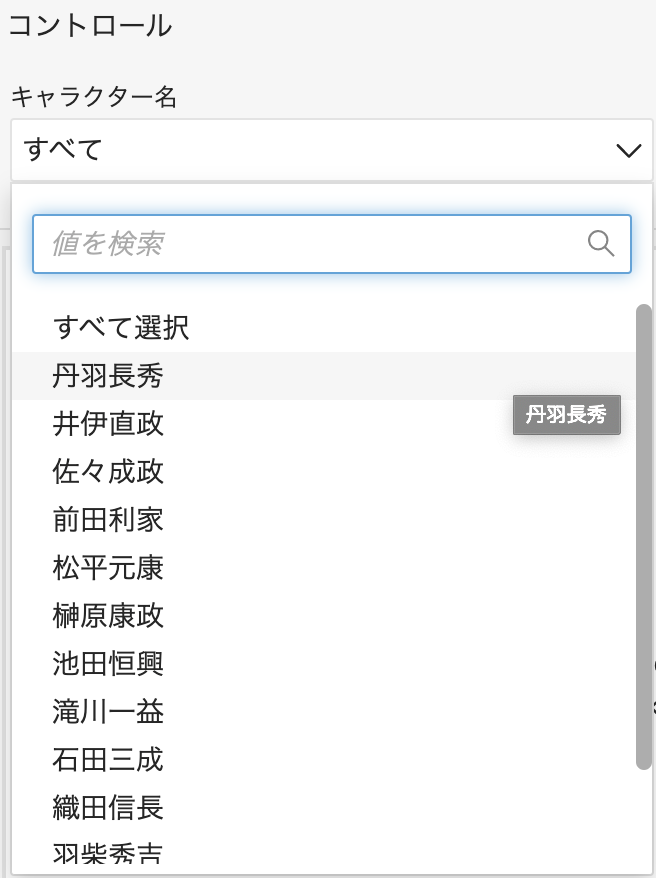This screenshot has width=656, height=878.
Task: Select 丹羽長秀 from the list
Action: coord(324,376)
